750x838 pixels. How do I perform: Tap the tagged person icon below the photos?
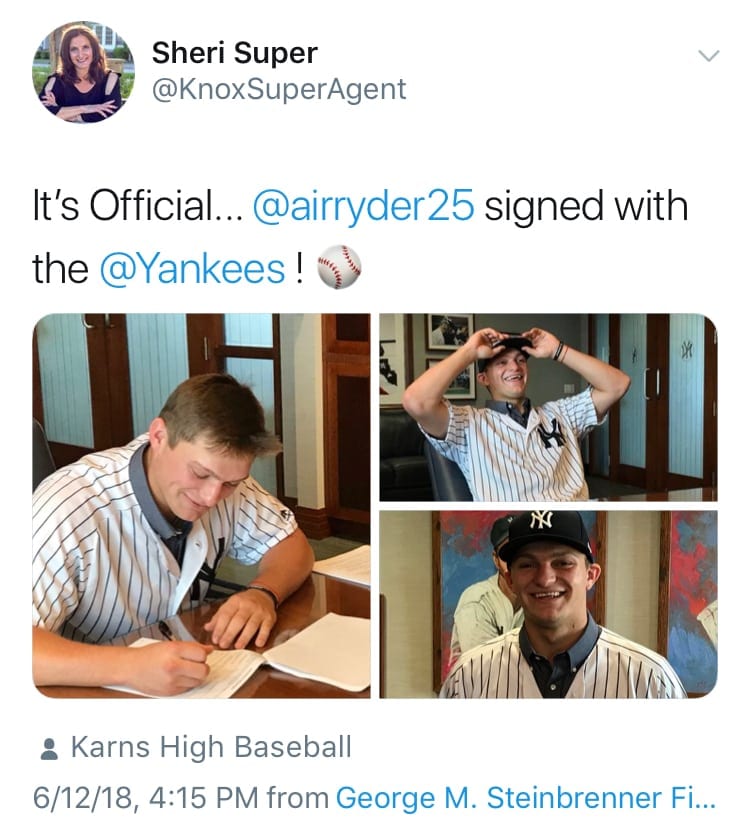49,748
